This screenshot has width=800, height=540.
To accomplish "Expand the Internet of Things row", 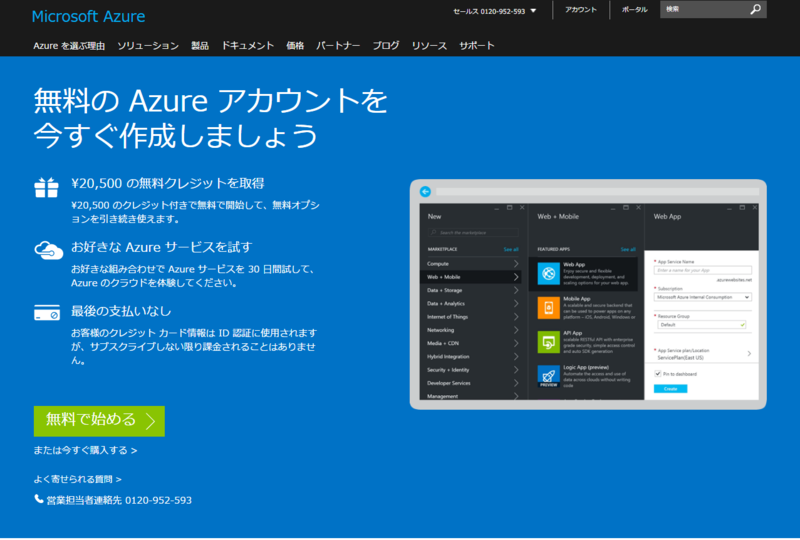I will tap(472, 317).
